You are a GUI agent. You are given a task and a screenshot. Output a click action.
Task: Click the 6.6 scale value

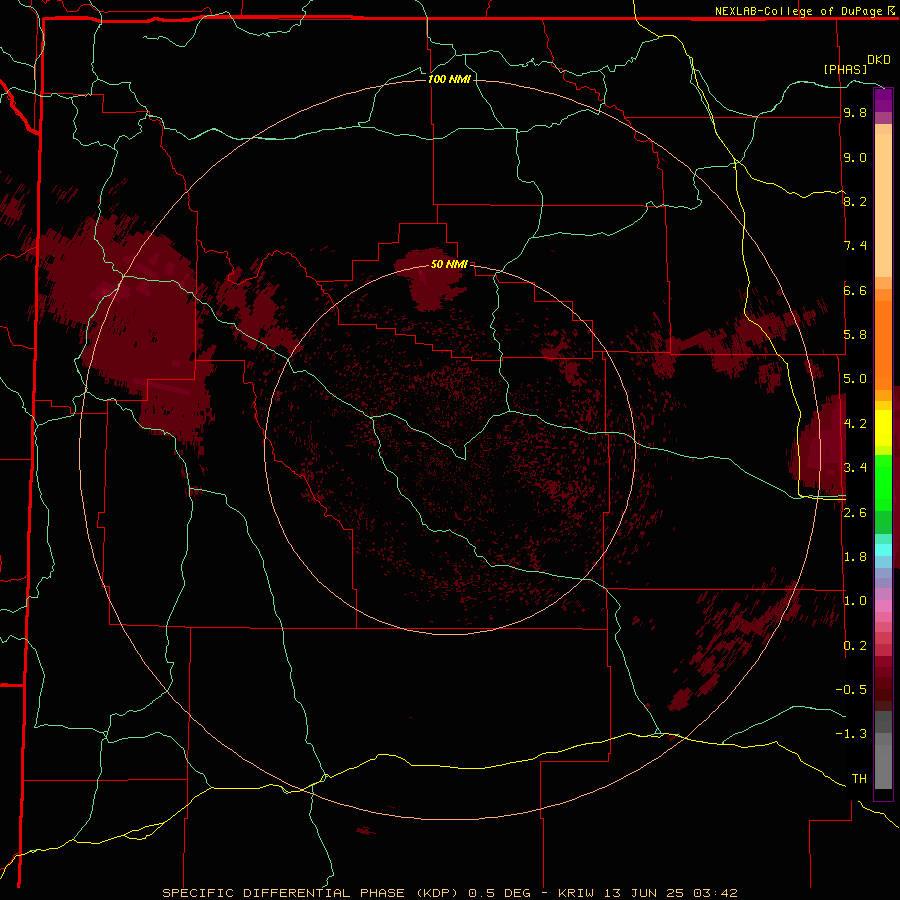coord(855,290)
